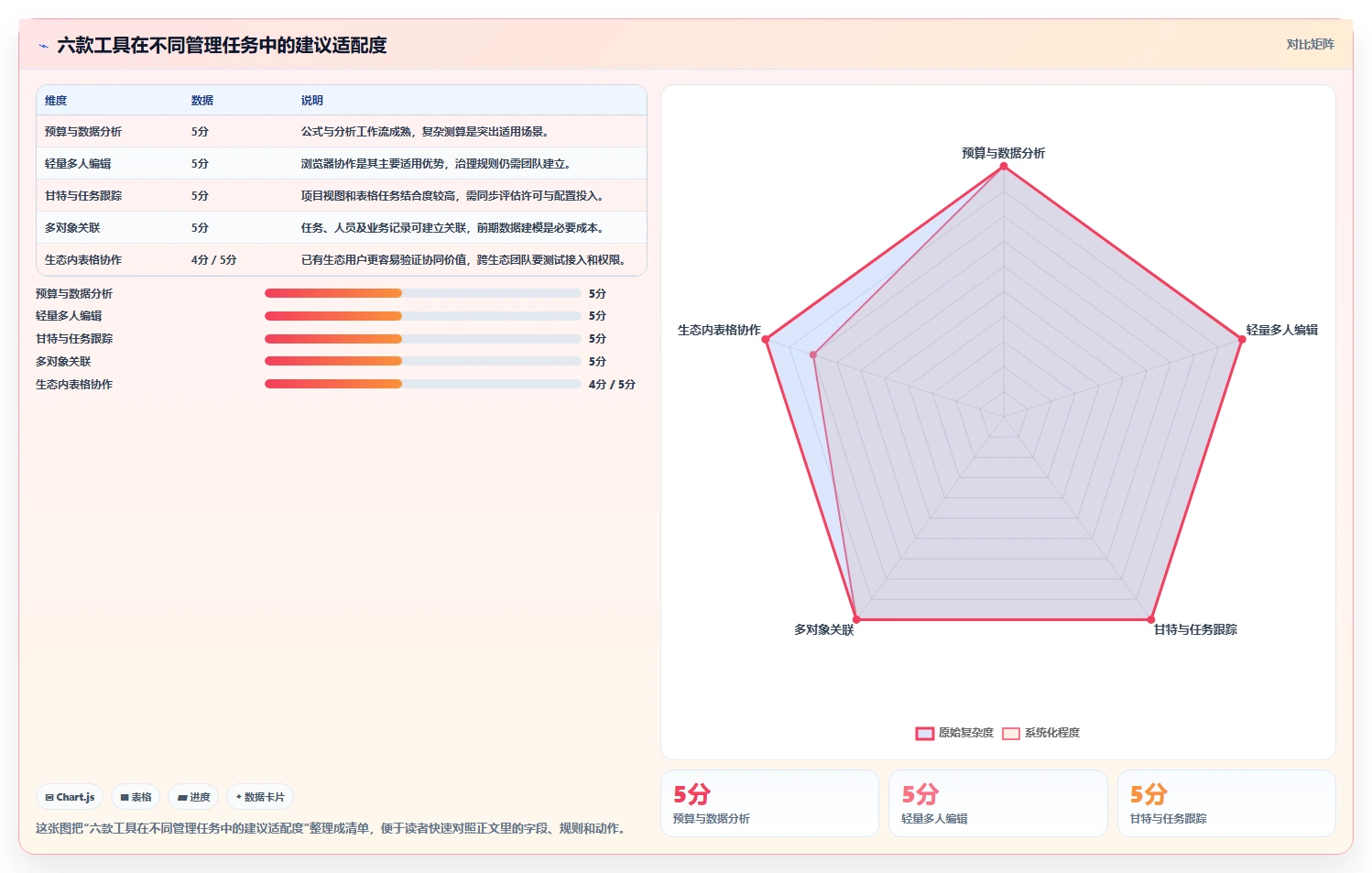Click radar data point at 预算与数据分析 vertex
Viewport: 1372px width, 873px height.
[x=1004, y=166]
